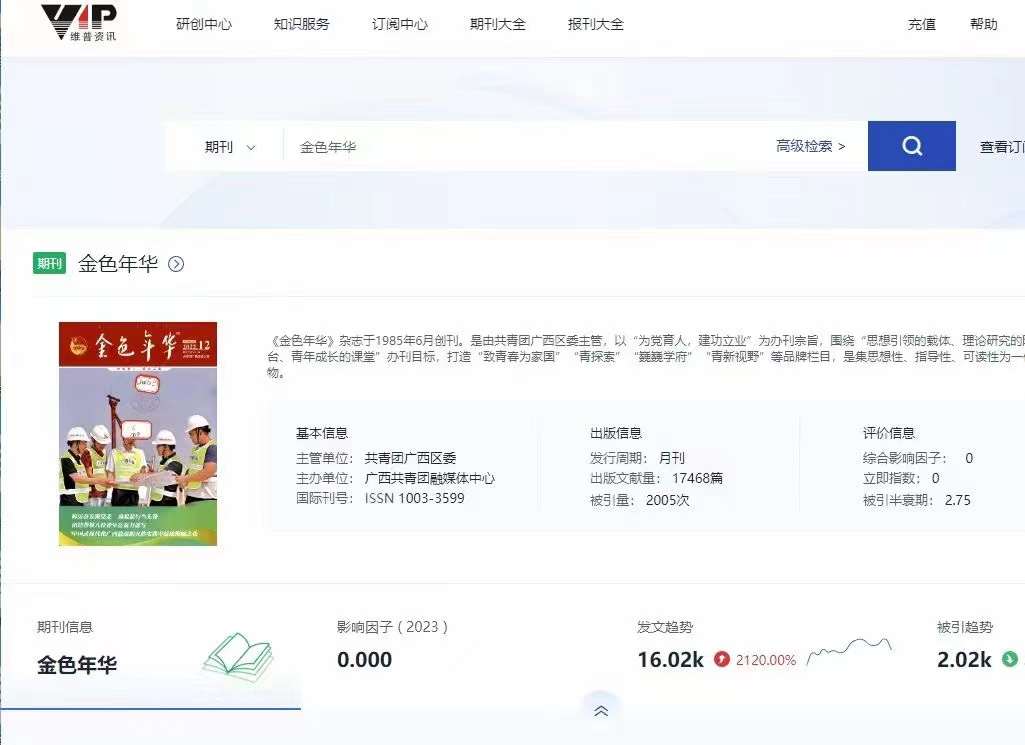Collapse panel with double-chevron up button
The width and height of the screenshot is (1025, 745).
(x=601, y=710)
